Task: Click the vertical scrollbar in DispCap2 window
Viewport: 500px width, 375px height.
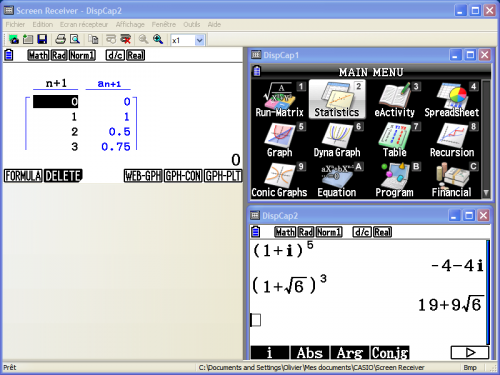Action: click(488, 292)
